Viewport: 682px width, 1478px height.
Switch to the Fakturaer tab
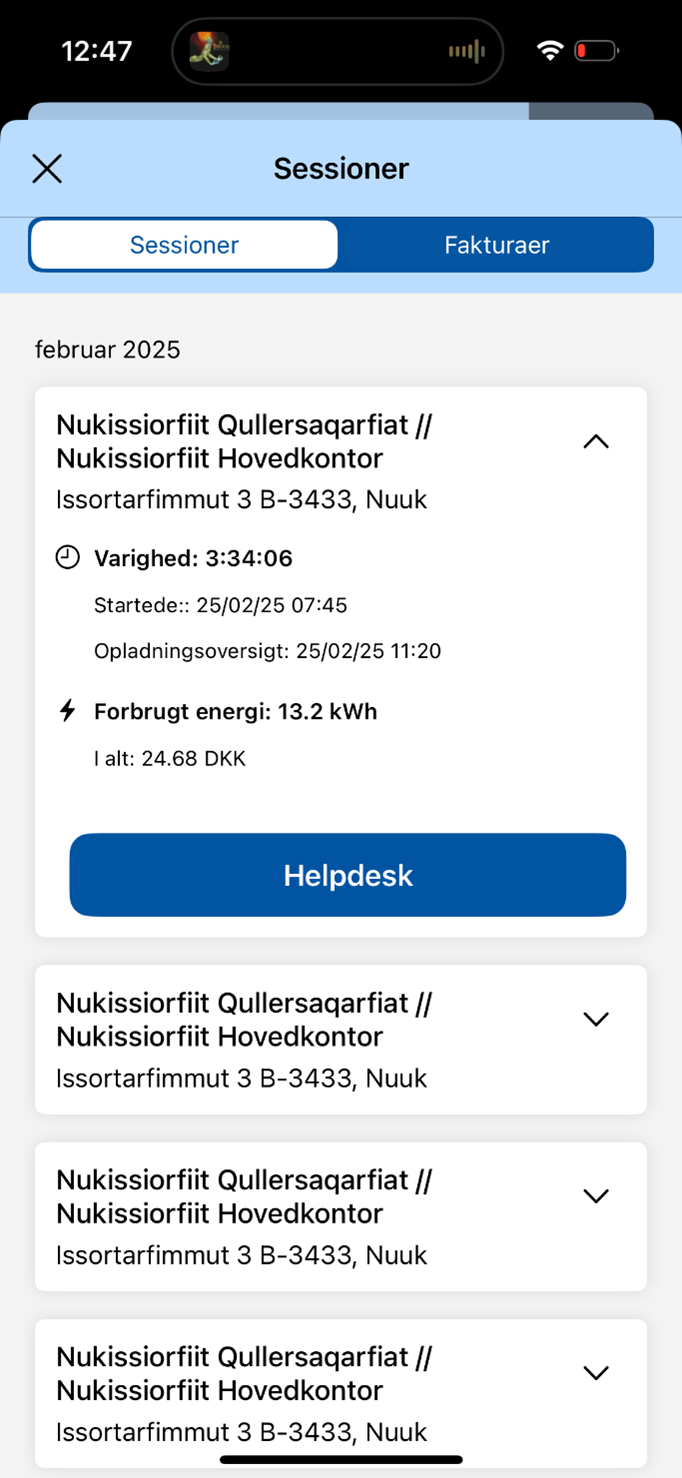point(496,245)
